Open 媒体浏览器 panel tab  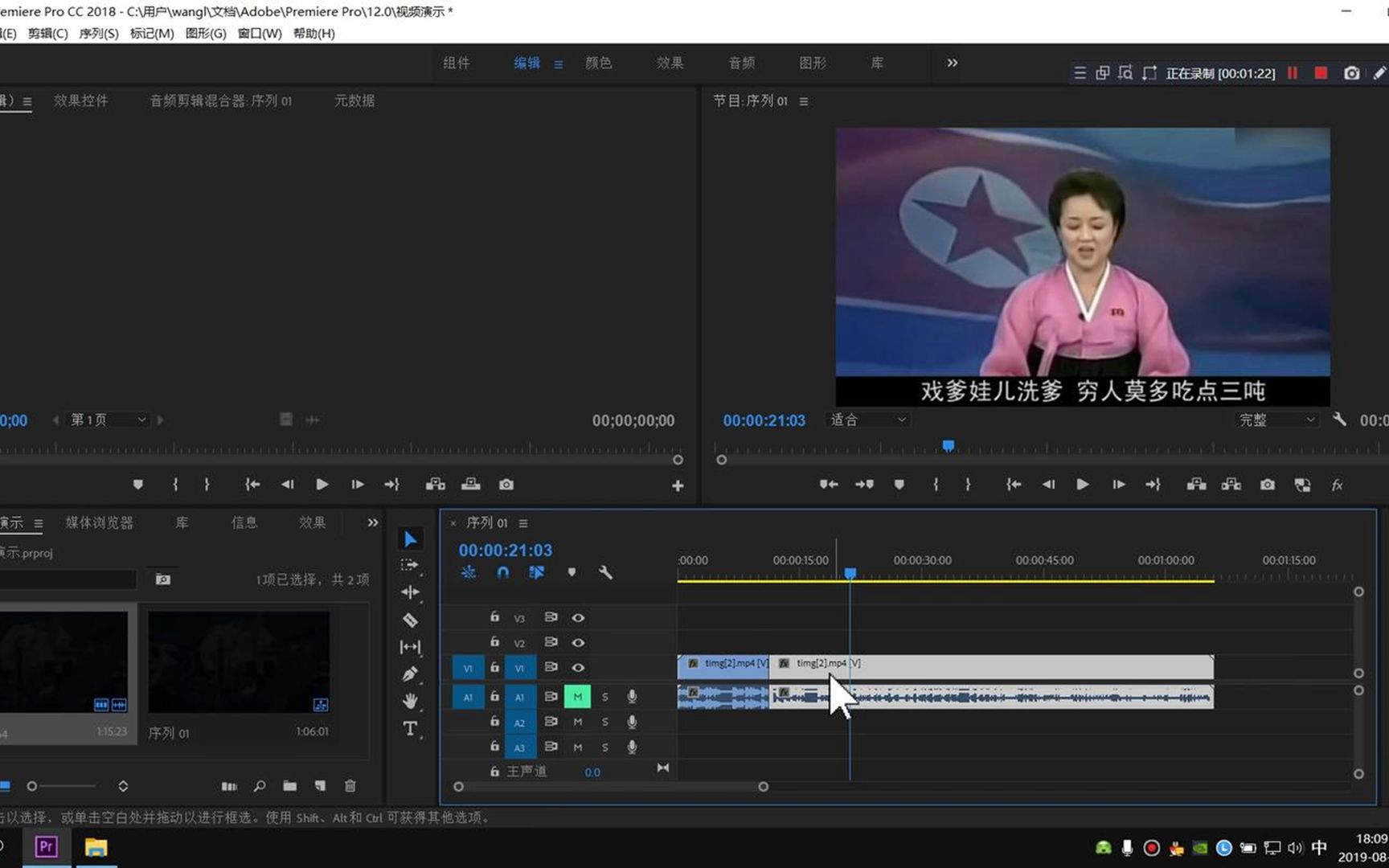(x=100, y=522)
